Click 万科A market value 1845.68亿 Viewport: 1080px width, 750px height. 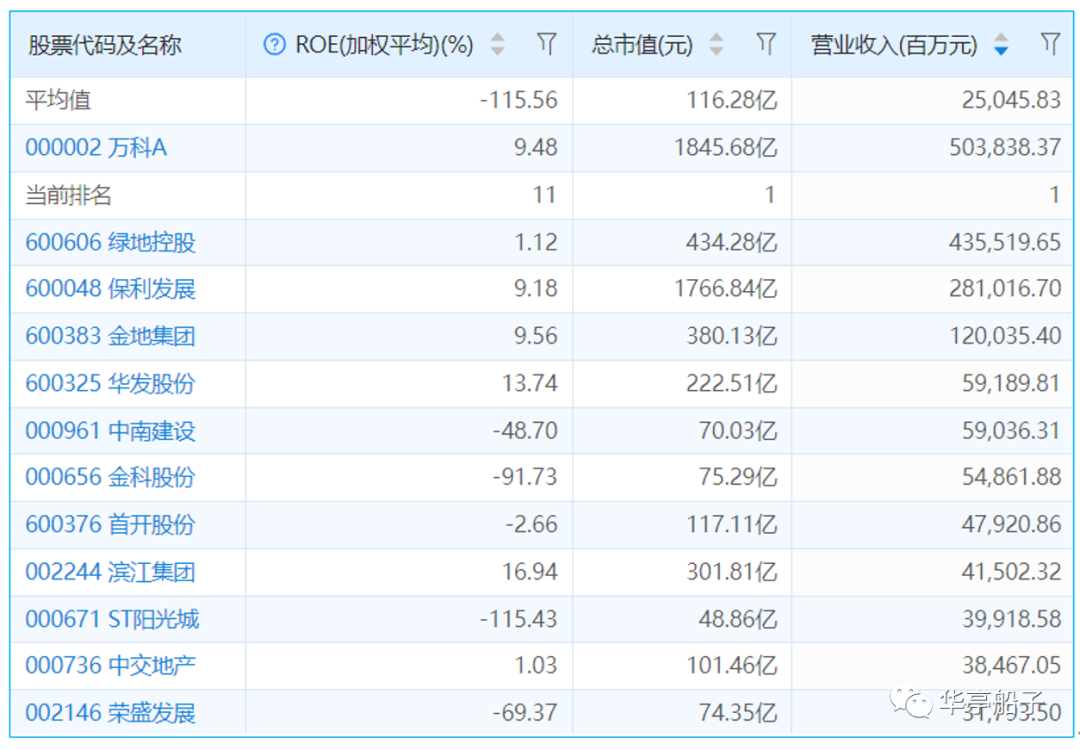point(725,147)
